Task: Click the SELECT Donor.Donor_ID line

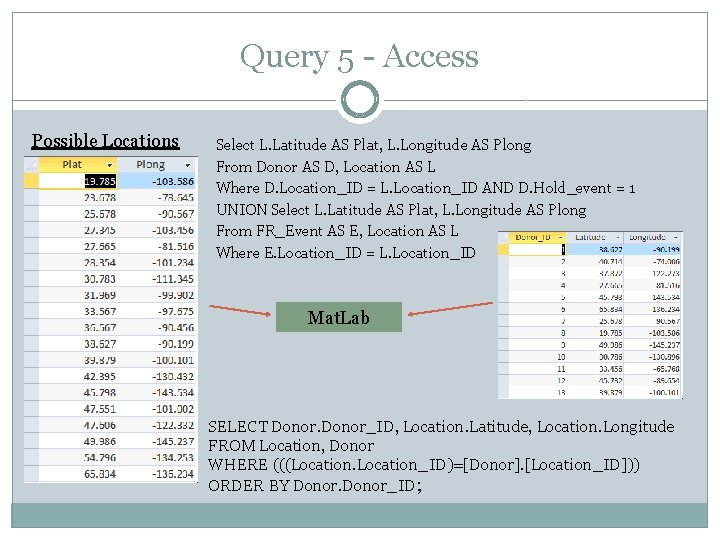Action: tap(441, 427)
